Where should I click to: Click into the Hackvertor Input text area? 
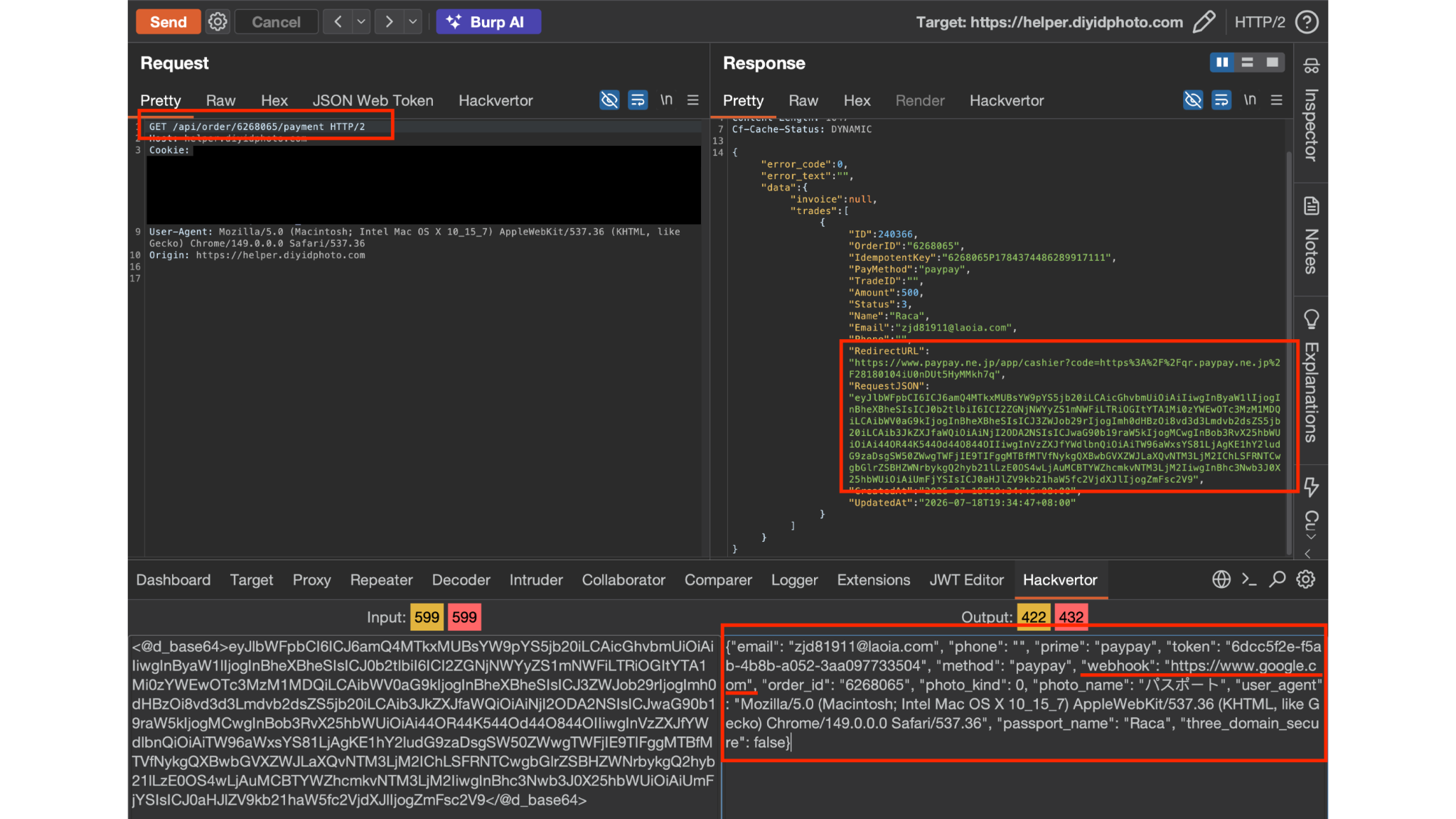(x=424, y=727)
